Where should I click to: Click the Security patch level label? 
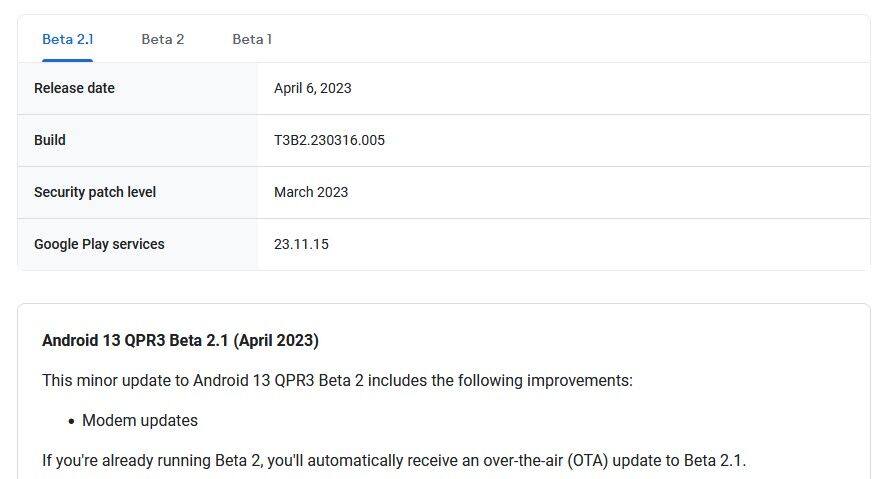pos(95,192)
